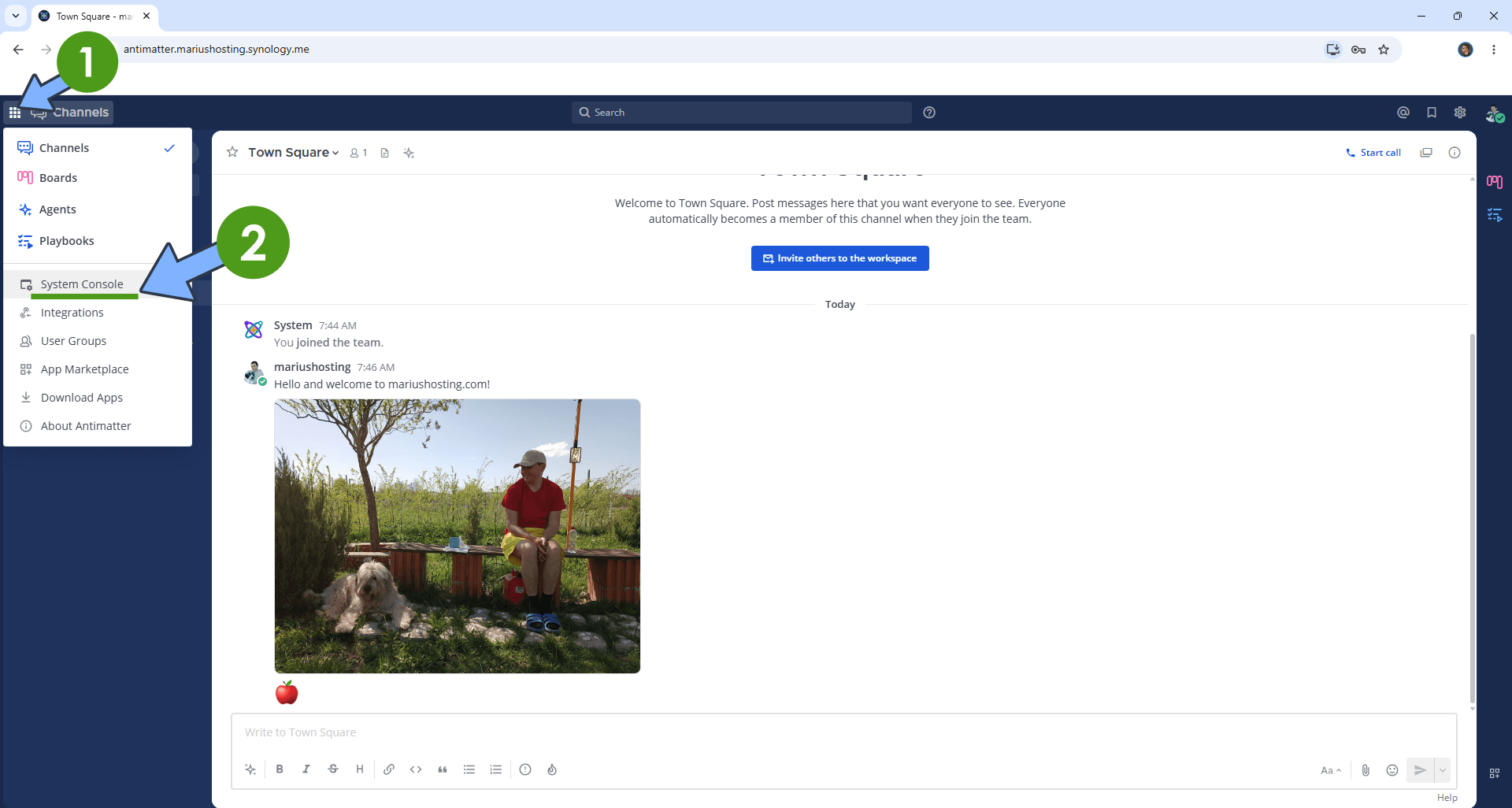
Task: Open App Marketplace menu entry
Action: point(98,369)
